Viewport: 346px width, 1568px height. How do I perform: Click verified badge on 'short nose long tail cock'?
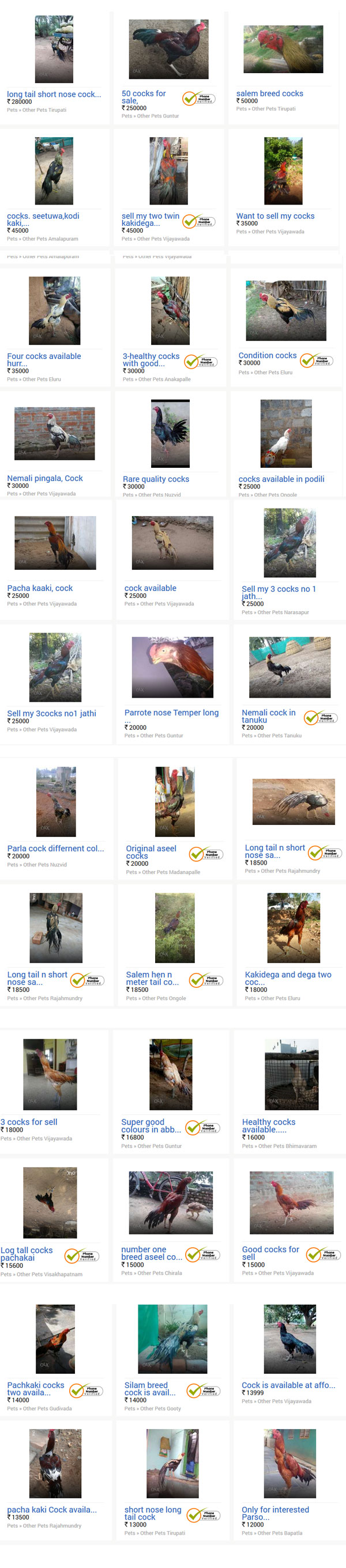point(204,1515)
